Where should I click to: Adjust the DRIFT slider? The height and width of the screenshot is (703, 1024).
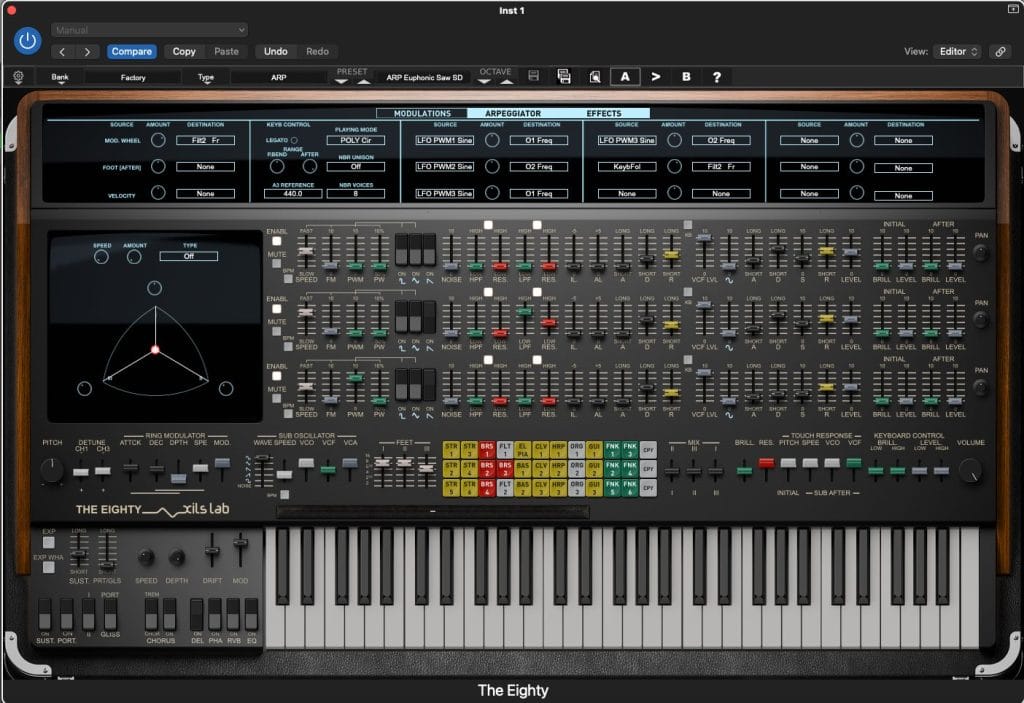212,550
